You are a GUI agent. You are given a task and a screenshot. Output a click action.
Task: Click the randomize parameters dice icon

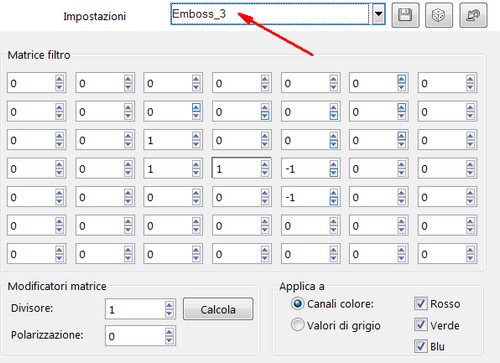(439, 15)
